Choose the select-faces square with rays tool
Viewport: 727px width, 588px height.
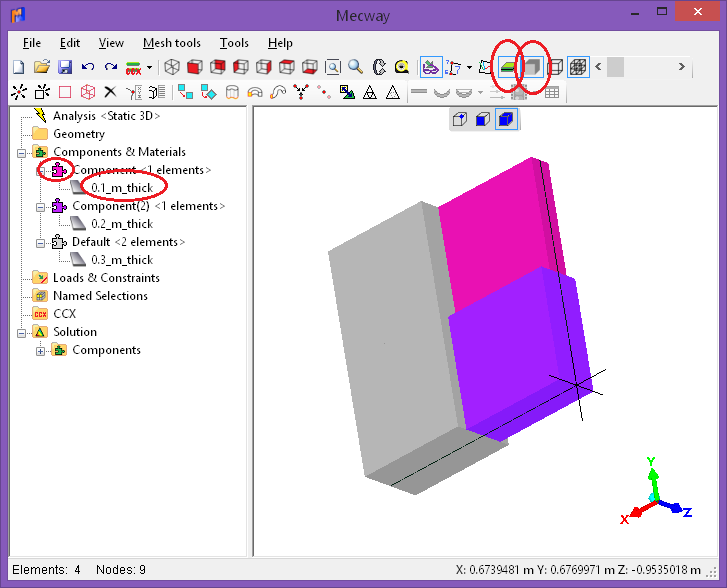42,92
